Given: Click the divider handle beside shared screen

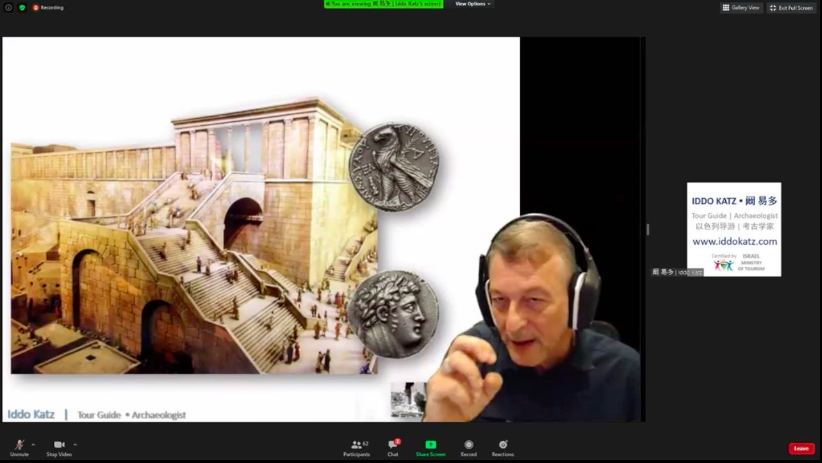Looking at the screenshot, I should pos(648,229).
